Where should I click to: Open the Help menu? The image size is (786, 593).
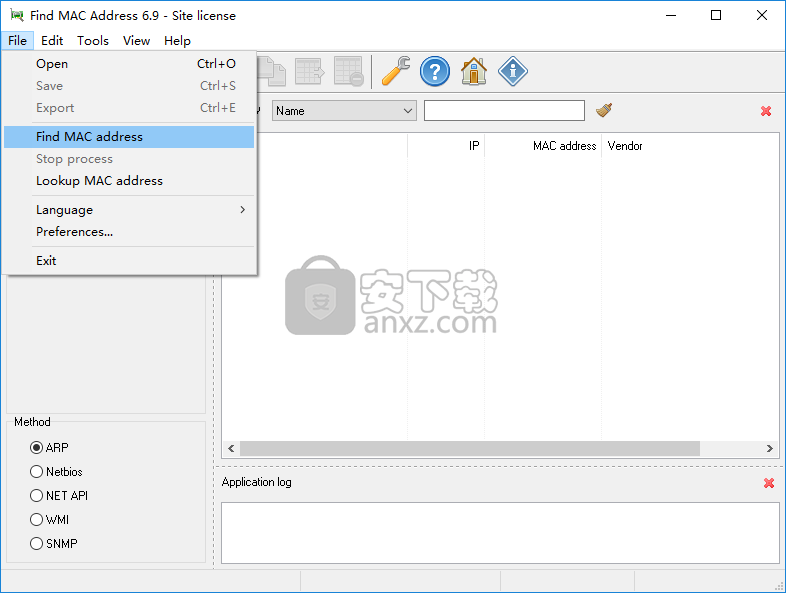[177, 41]
